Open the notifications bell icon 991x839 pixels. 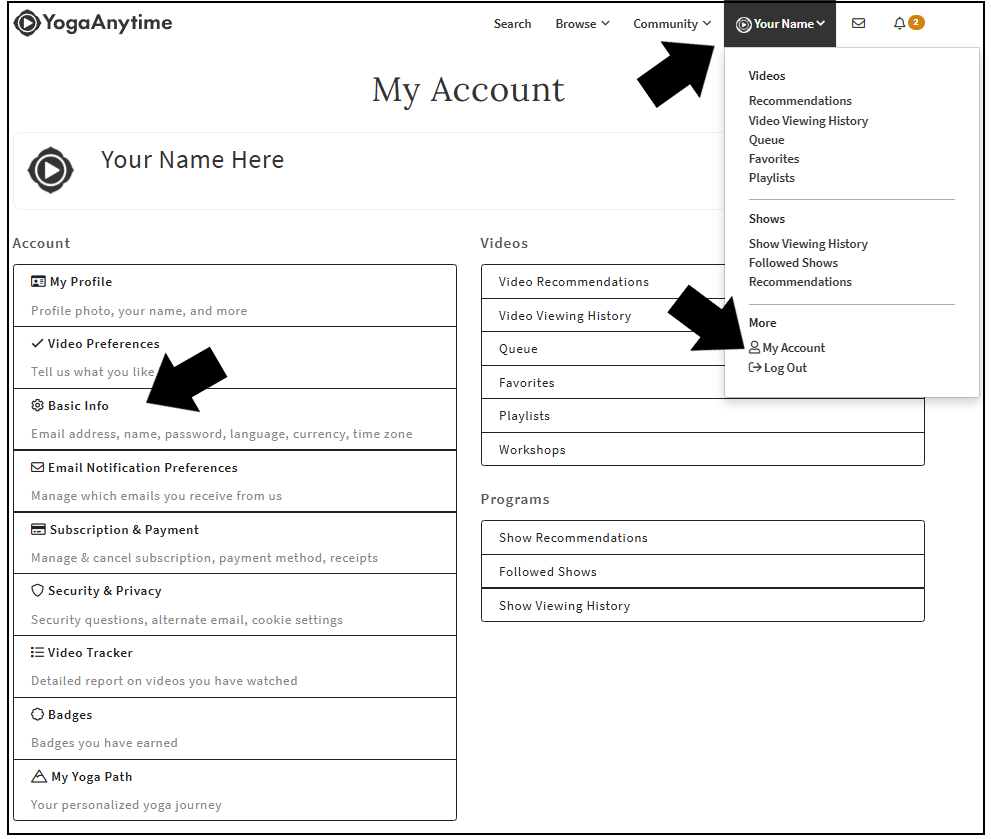click(899, 23)
